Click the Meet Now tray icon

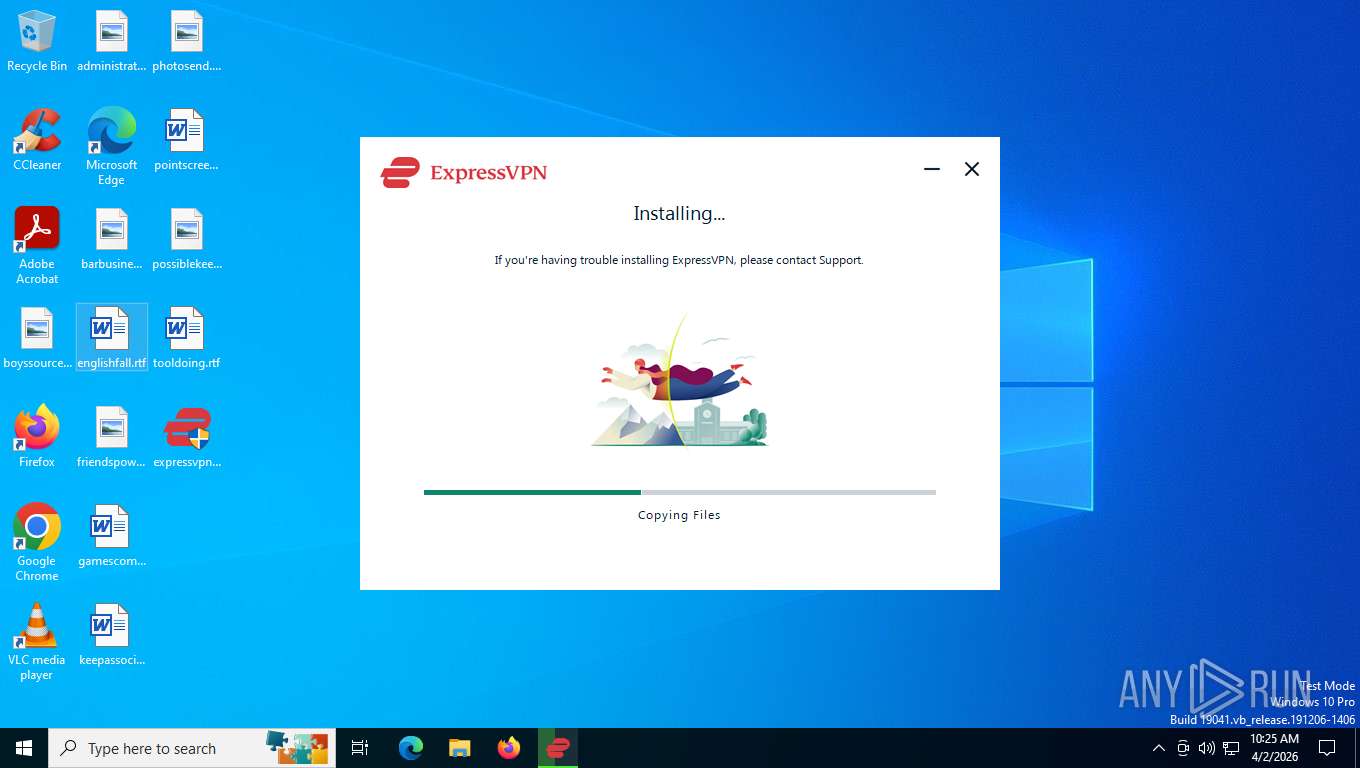point(1183,748)
